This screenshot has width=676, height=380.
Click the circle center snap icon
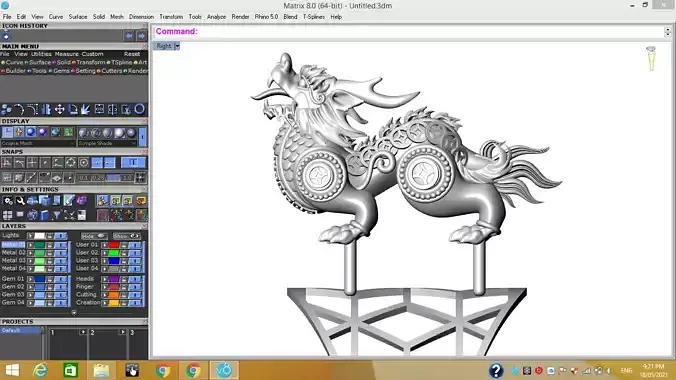click(x=84, y=163)
